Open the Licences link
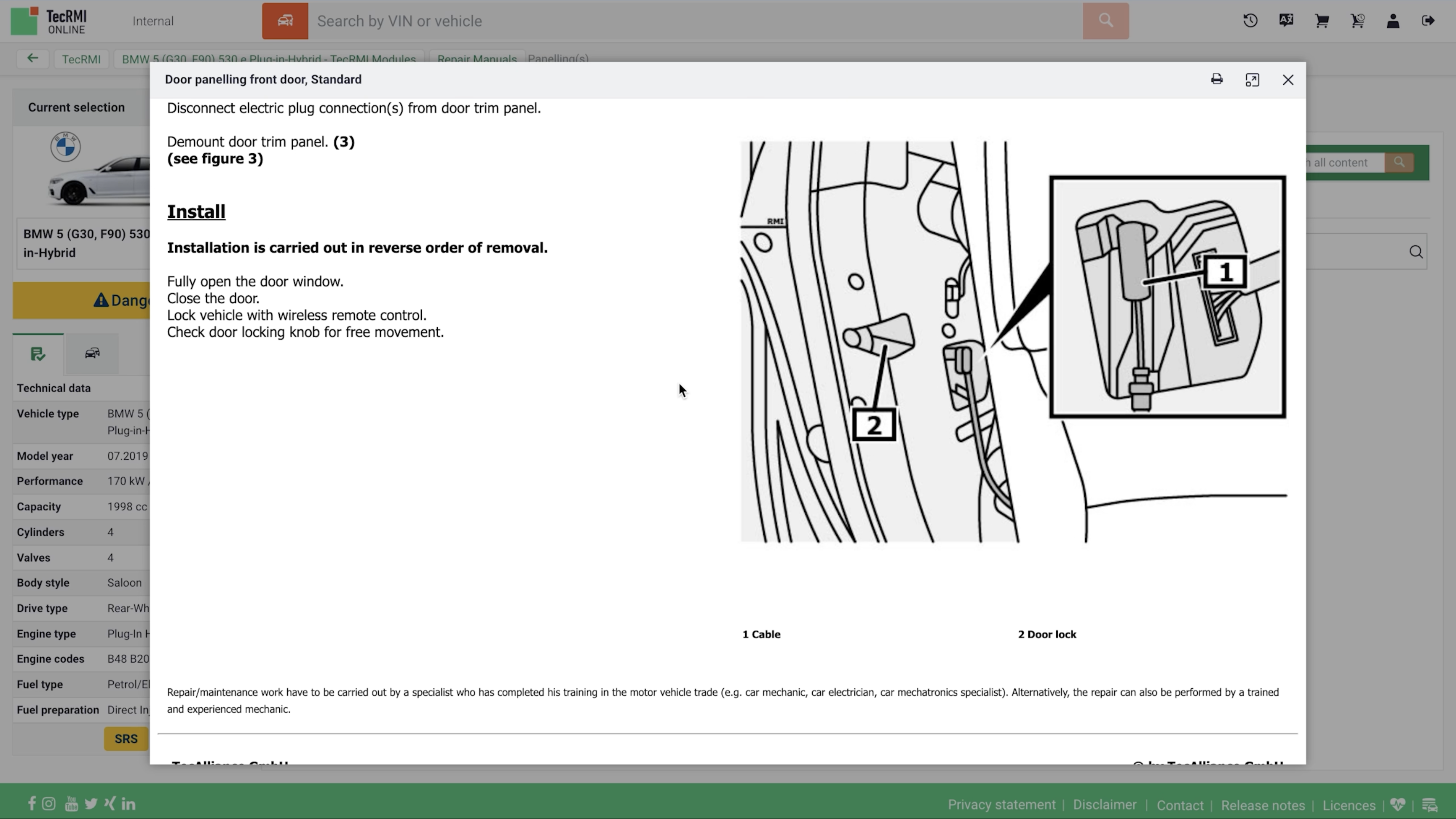 click(1349, 805)
